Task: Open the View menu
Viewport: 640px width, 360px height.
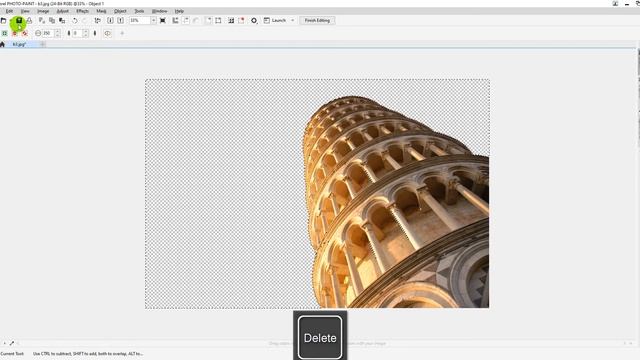Action: tap(25, 11)
